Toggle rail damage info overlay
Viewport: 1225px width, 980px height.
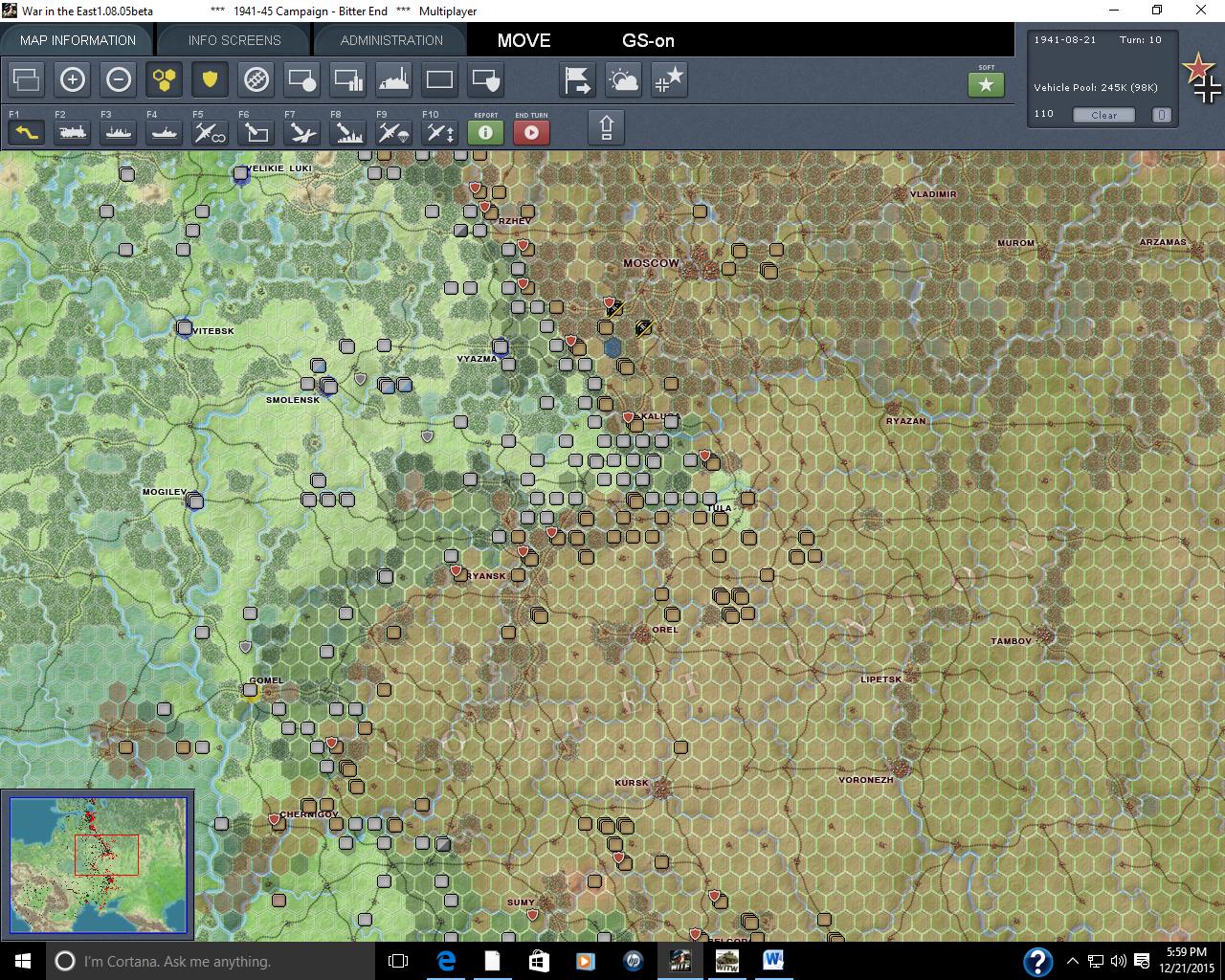click(x=256, y=79)
